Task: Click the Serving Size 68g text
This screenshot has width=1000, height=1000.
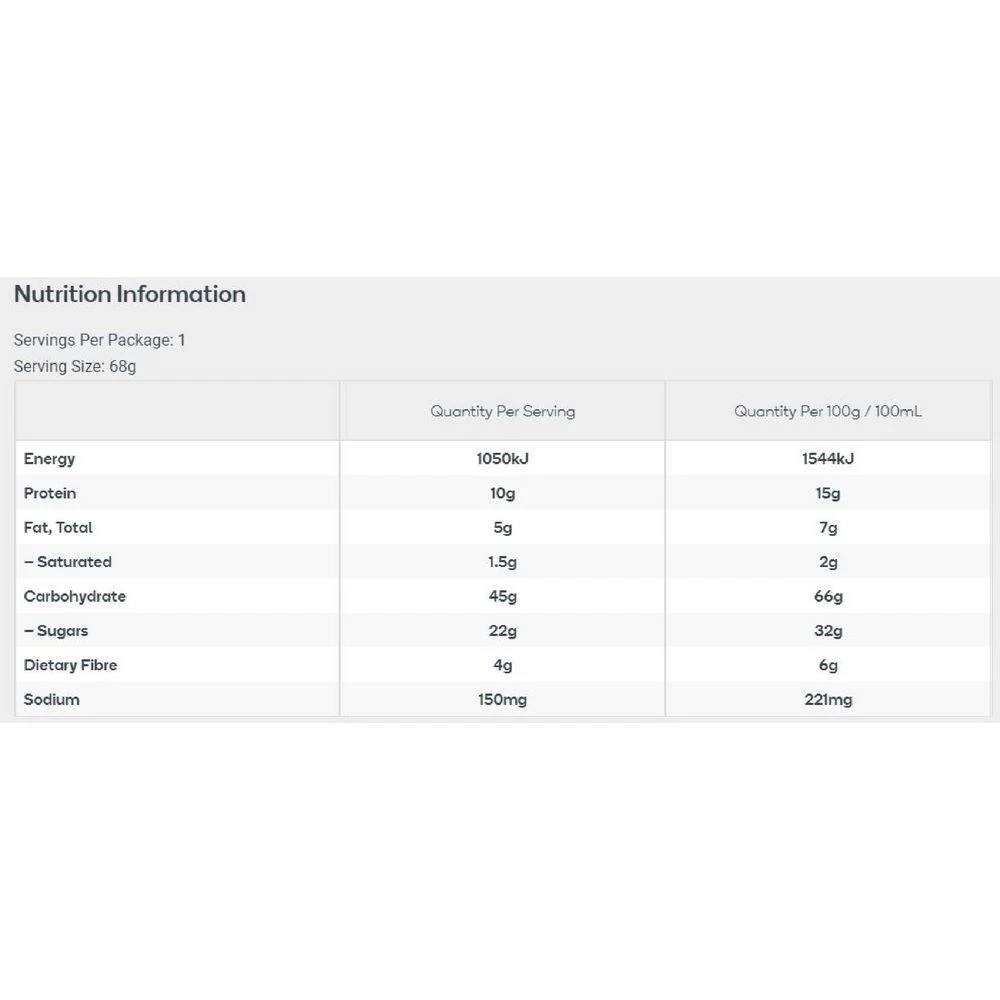Action: pyautogui.click(x=75, y=366)
